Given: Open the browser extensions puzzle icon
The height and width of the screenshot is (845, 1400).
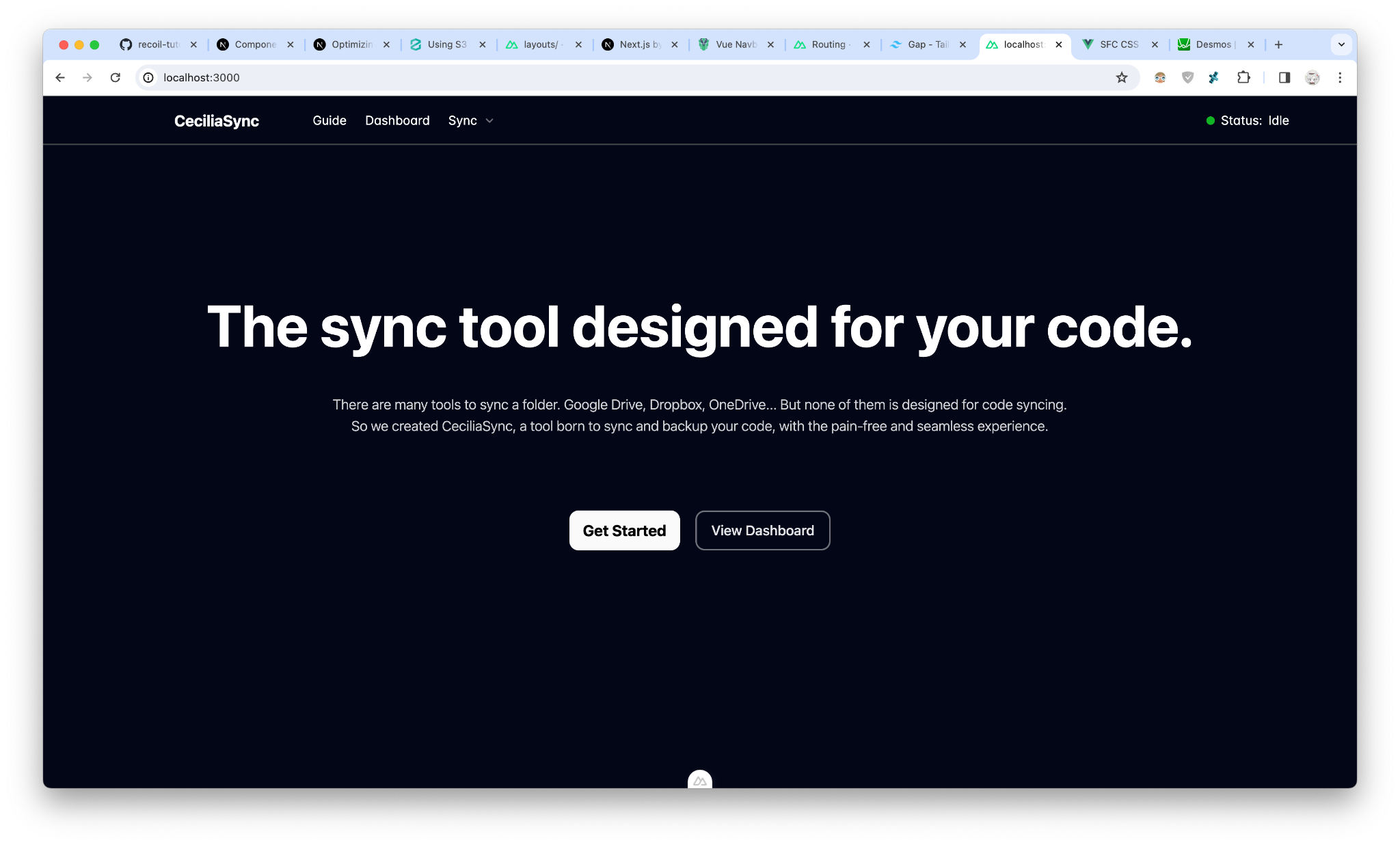Looking at the screenshot, I should click(1243, 77).
